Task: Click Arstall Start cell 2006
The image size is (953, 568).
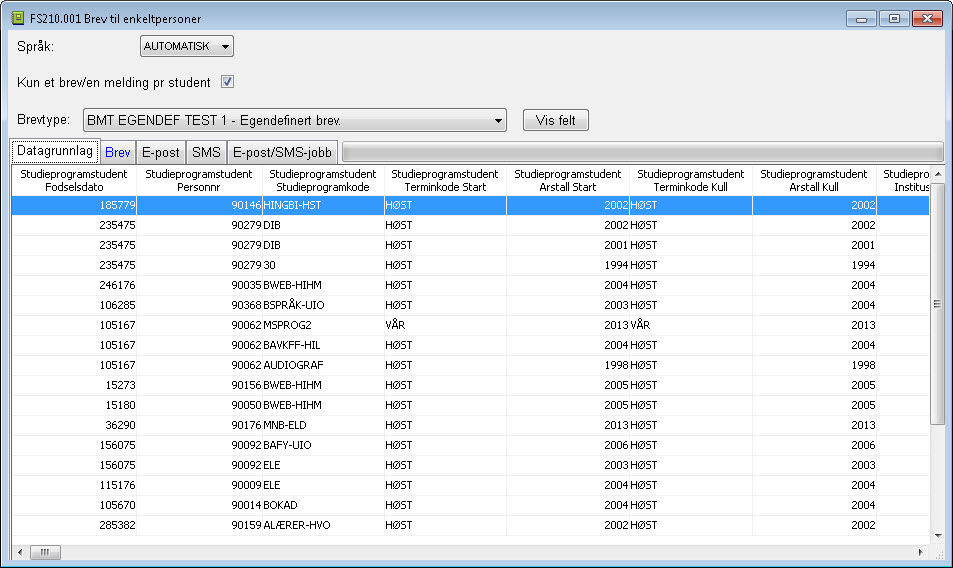Action: click(568, 445)
